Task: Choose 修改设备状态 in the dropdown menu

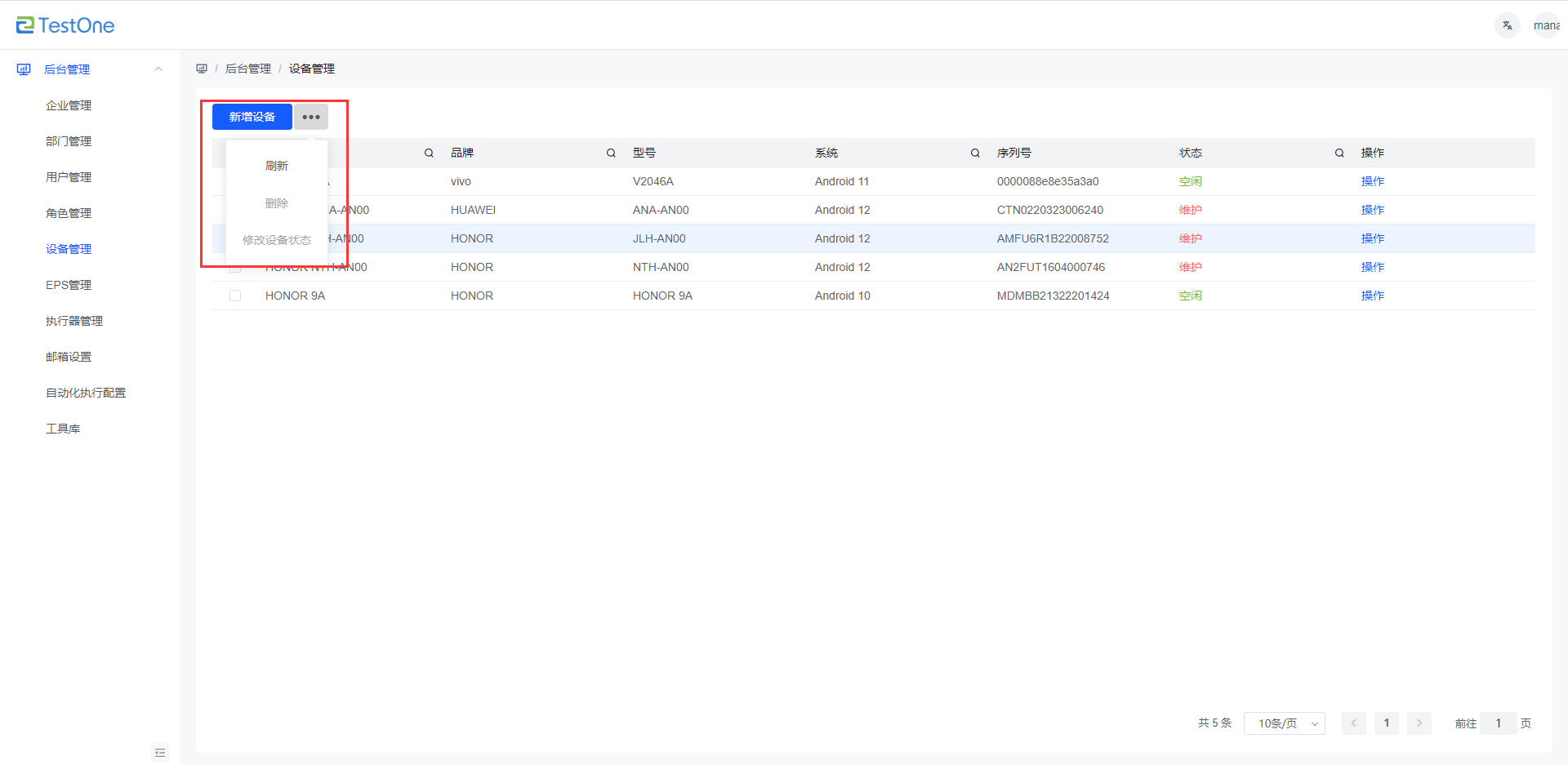Action: pos(277,240)
